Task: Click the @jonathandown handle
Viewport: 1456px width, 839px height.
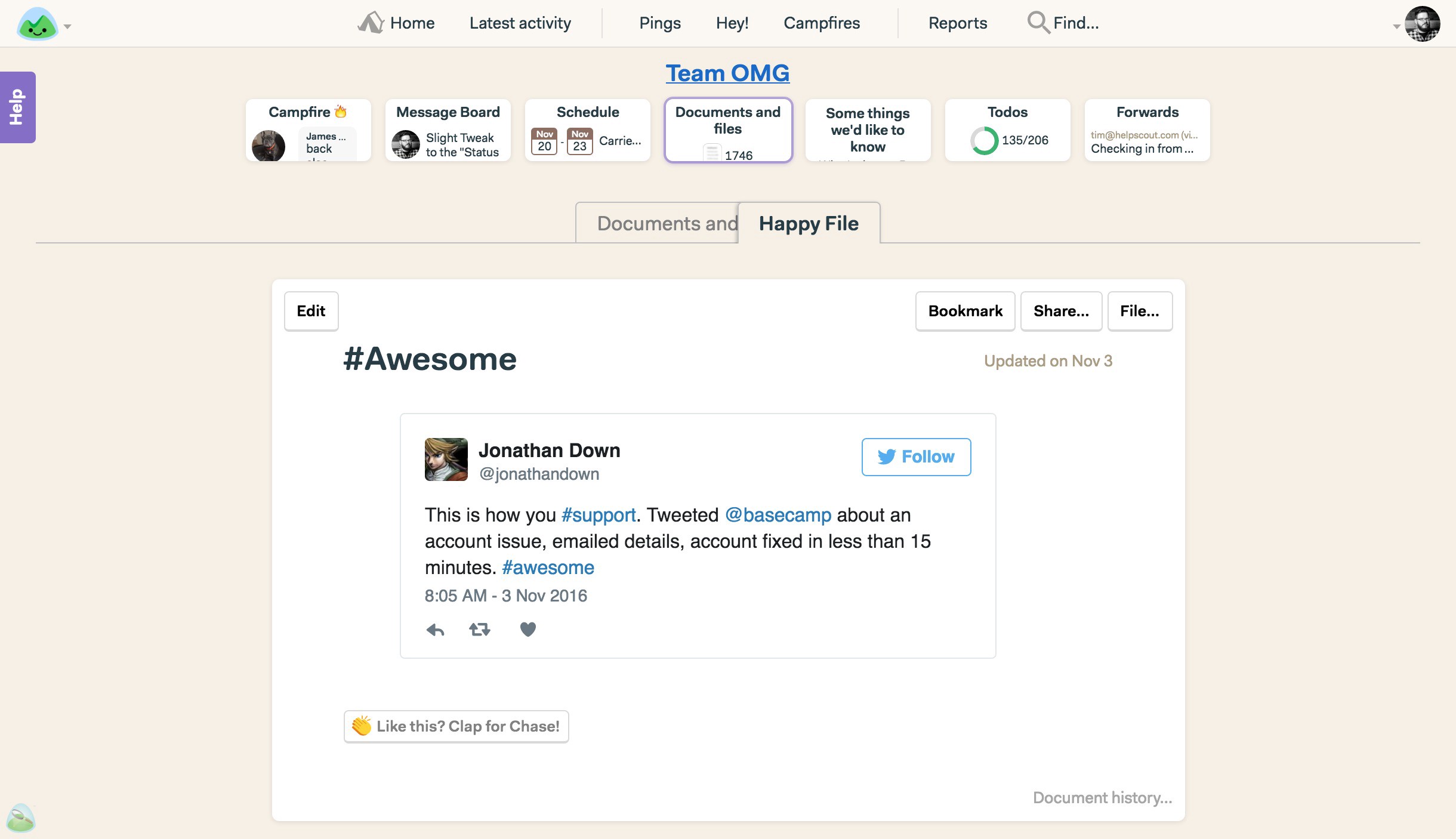Action: click(539, 474)
